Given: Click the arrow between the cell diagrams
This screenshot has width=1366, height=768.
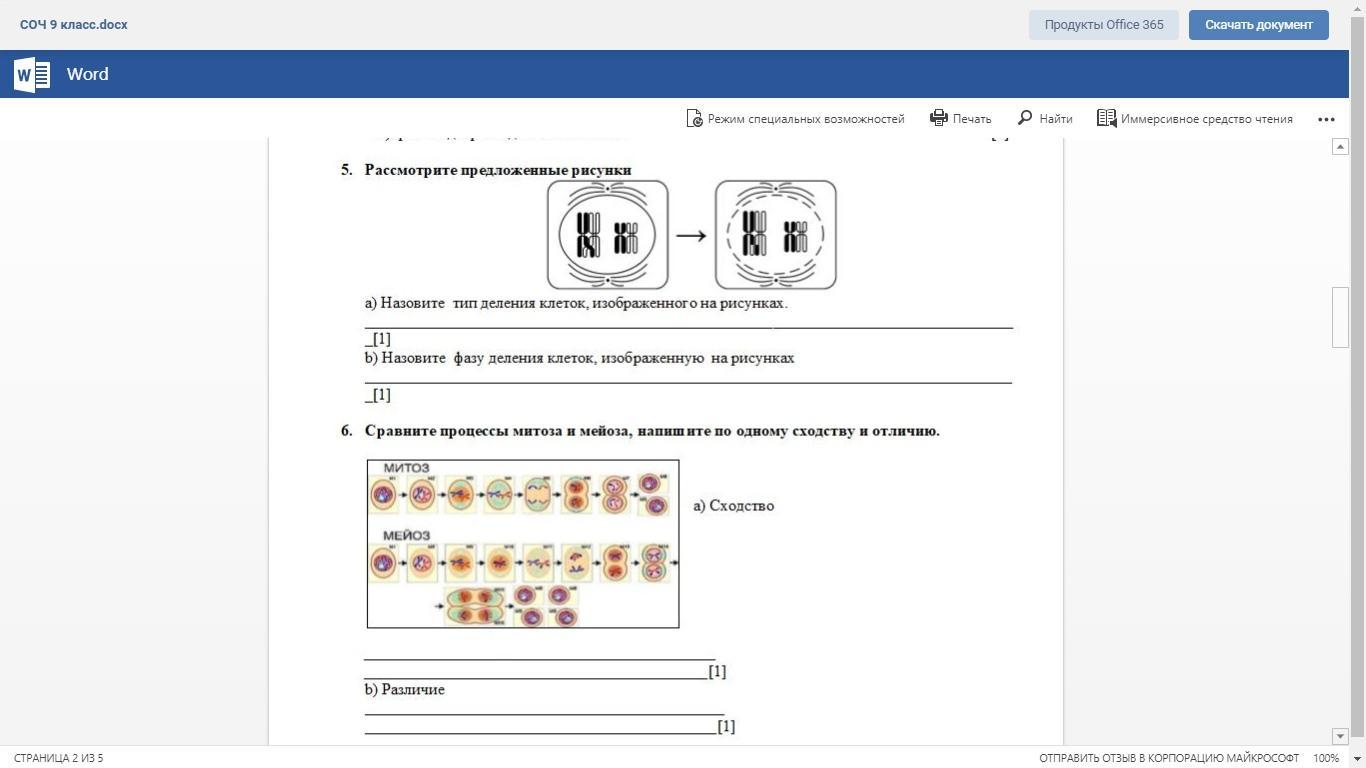Looking at the screenshot, I should (x=691, y=236).
